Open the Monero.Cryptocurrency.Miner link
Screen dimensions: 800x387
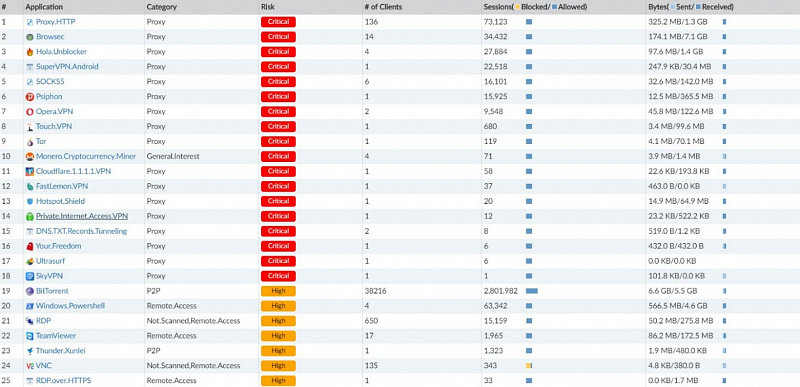click(86, 156)
